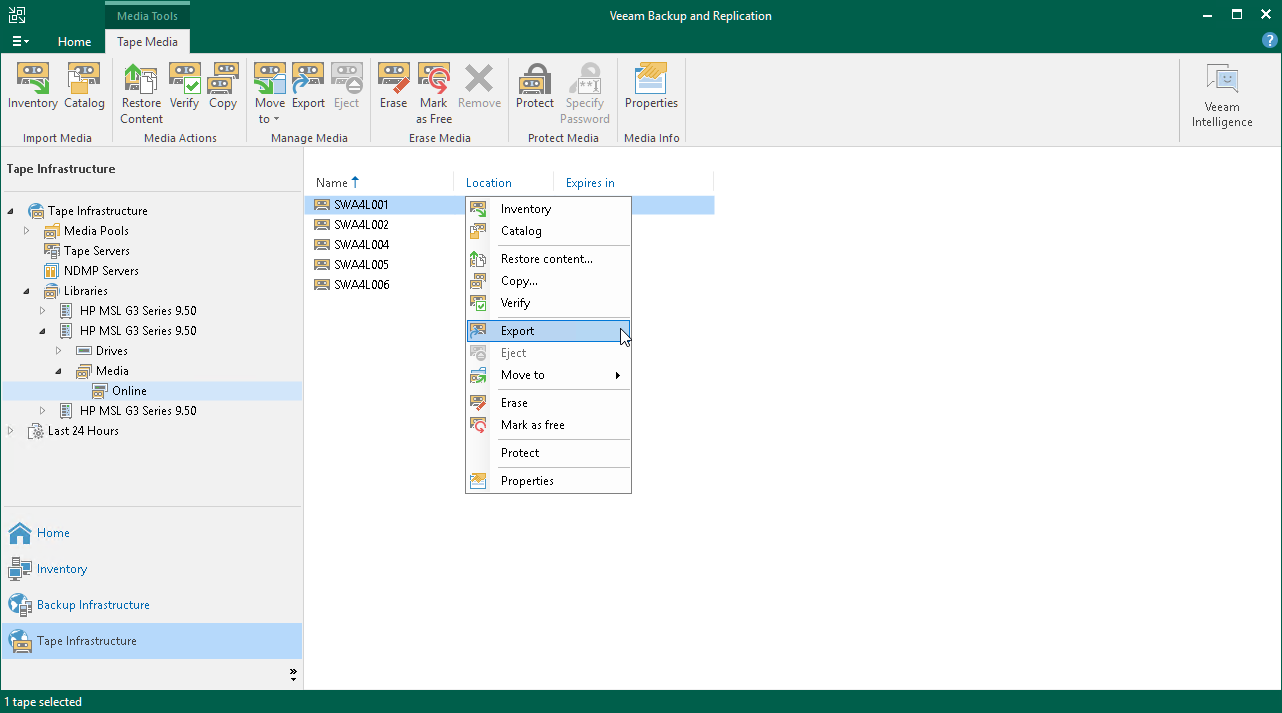Click Mark as Free in ribbon

434,94
